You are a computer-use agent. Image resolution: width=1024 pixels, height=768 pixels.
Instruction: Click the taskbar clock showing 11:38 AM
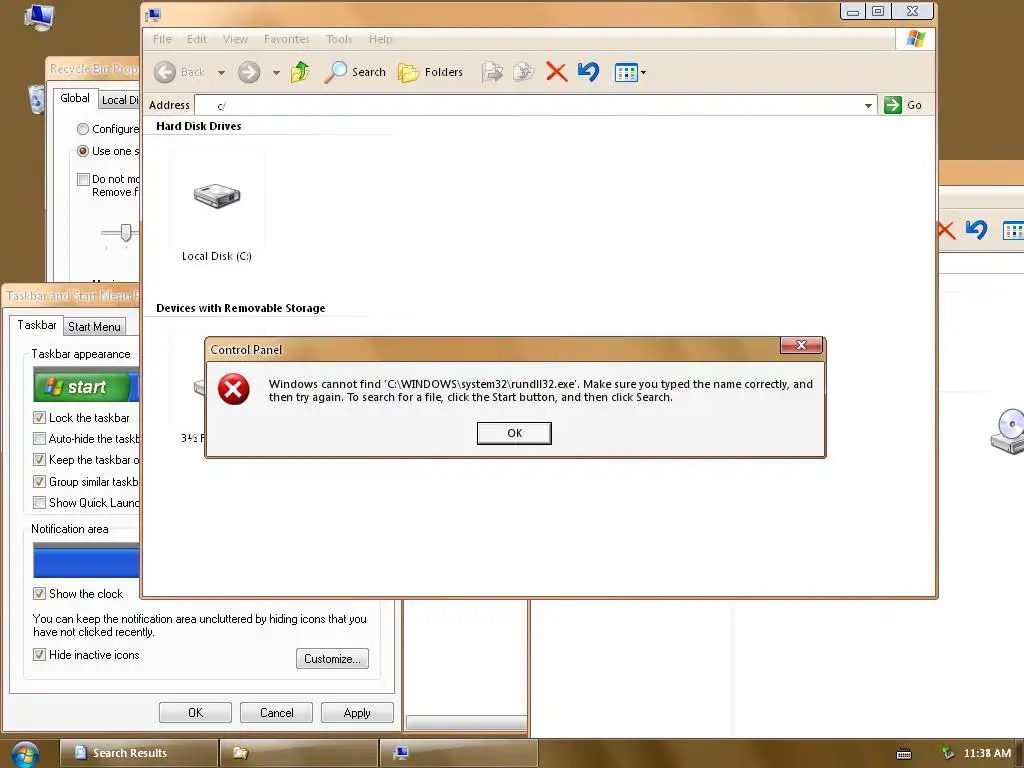pyautogui.click(x=987, y=753)
